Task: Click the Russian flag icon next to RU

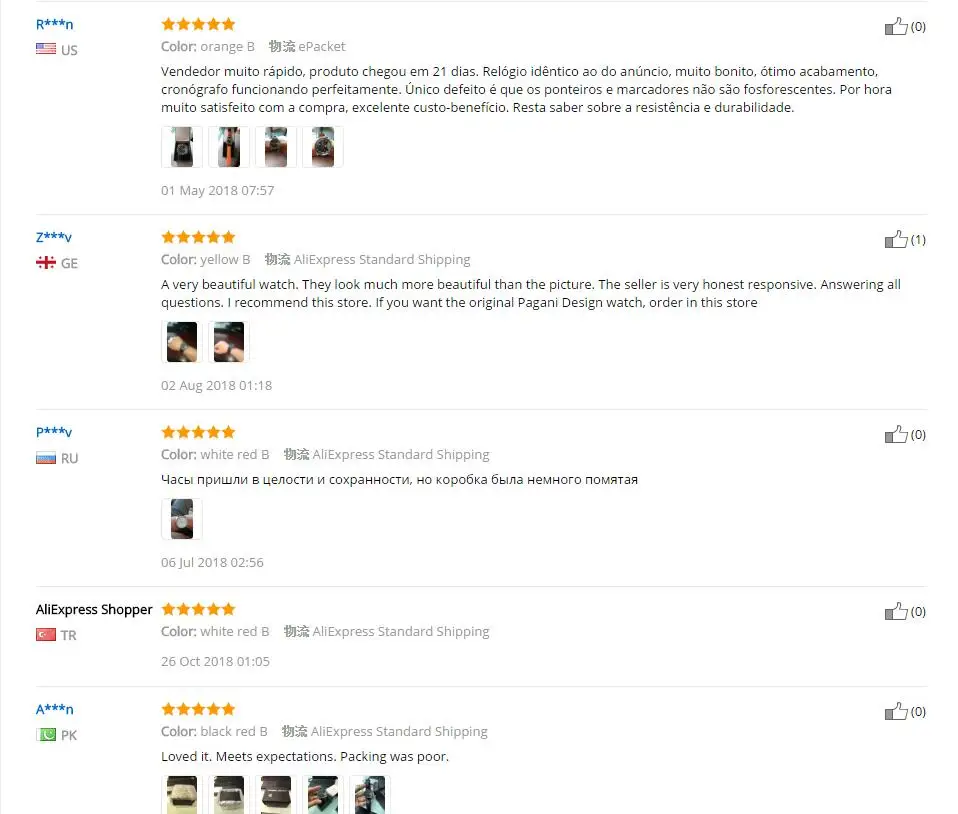Action: pos(46,458)
